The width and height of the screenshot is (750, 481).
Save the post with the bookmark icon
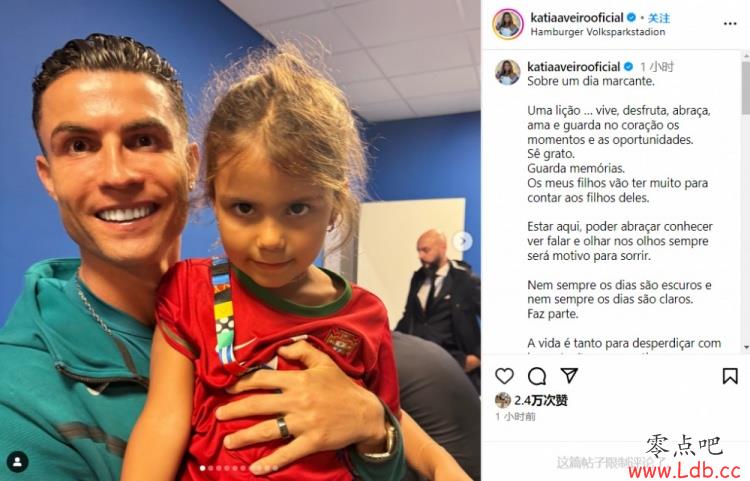(730, 376)
